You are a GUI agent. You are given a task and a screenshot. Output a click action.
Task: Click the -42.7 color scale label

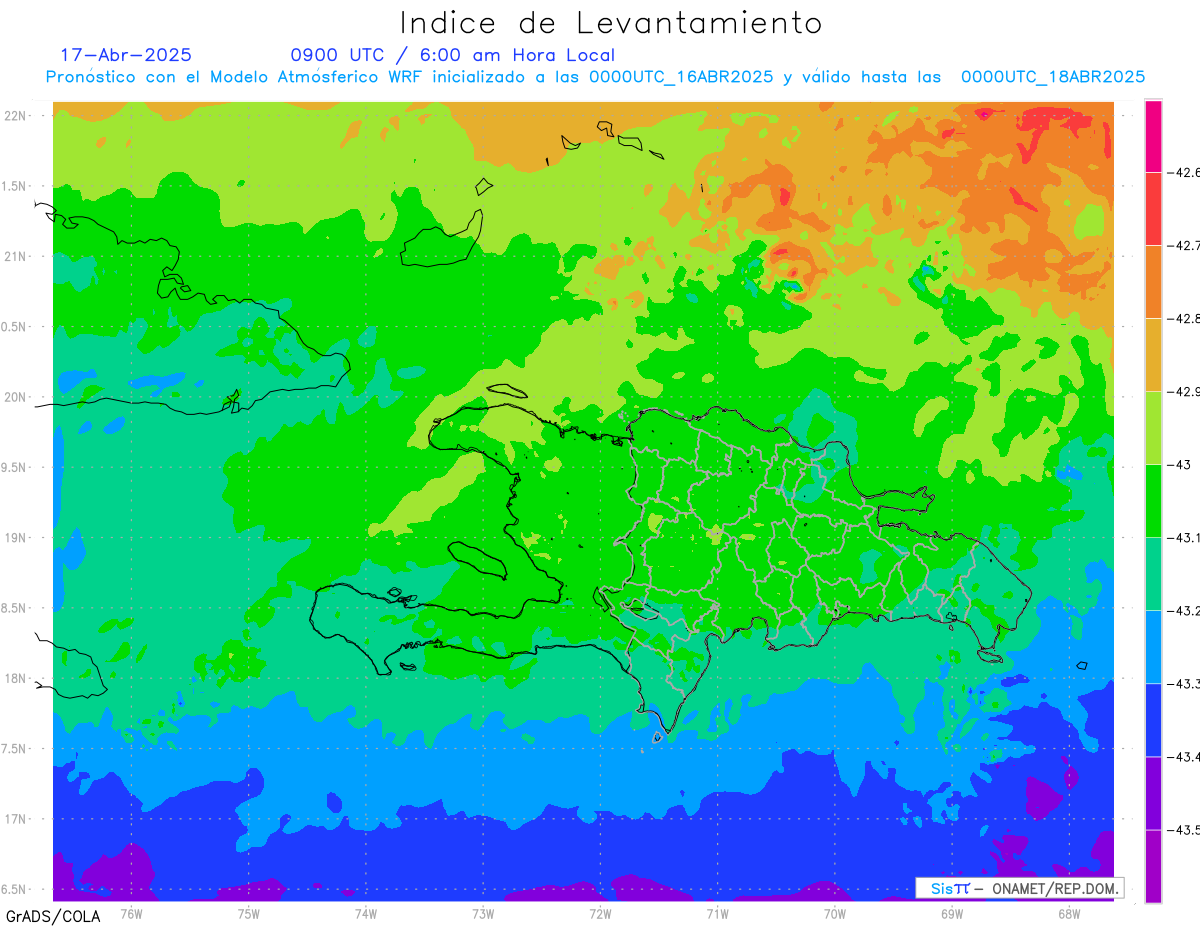click(x=1185, y=245)
